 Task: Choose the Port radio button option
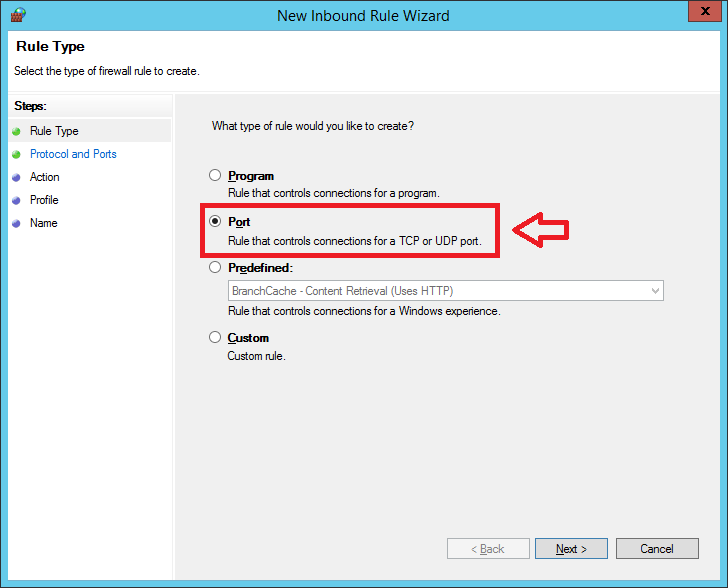[x=215, y=222]
